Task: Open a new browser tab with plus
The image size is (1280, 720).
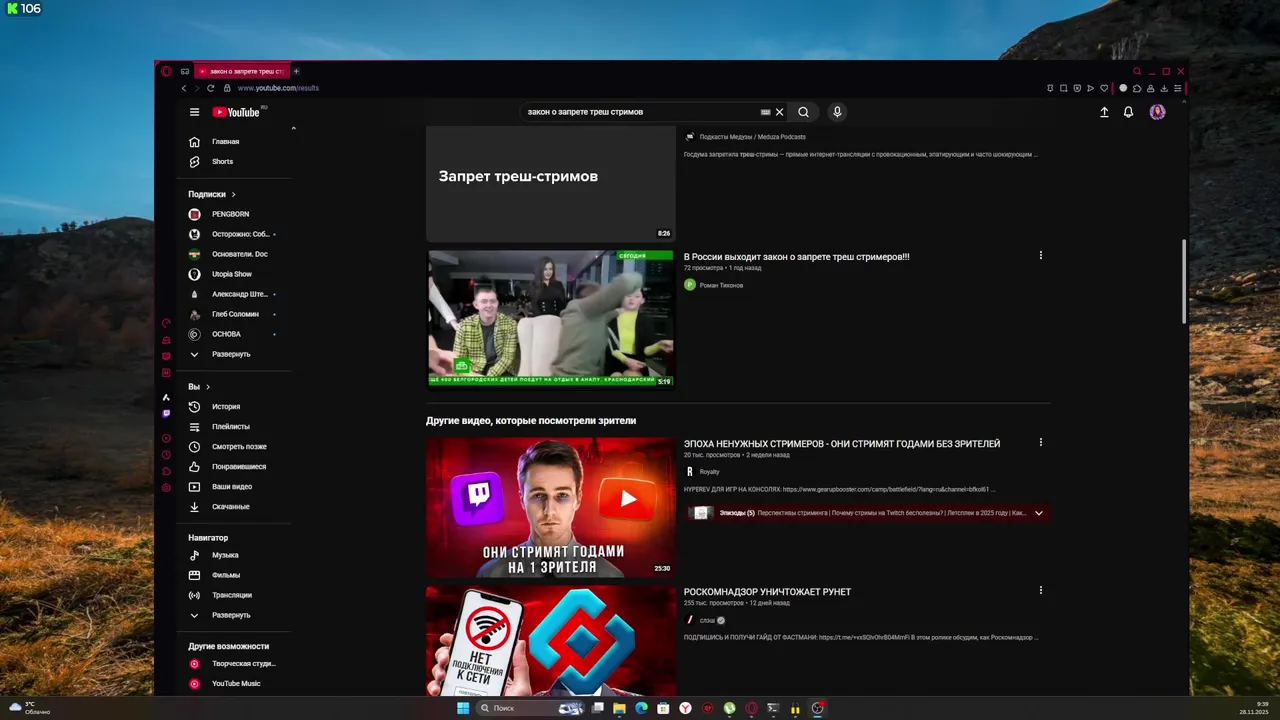Action: (x=296, y=71)
